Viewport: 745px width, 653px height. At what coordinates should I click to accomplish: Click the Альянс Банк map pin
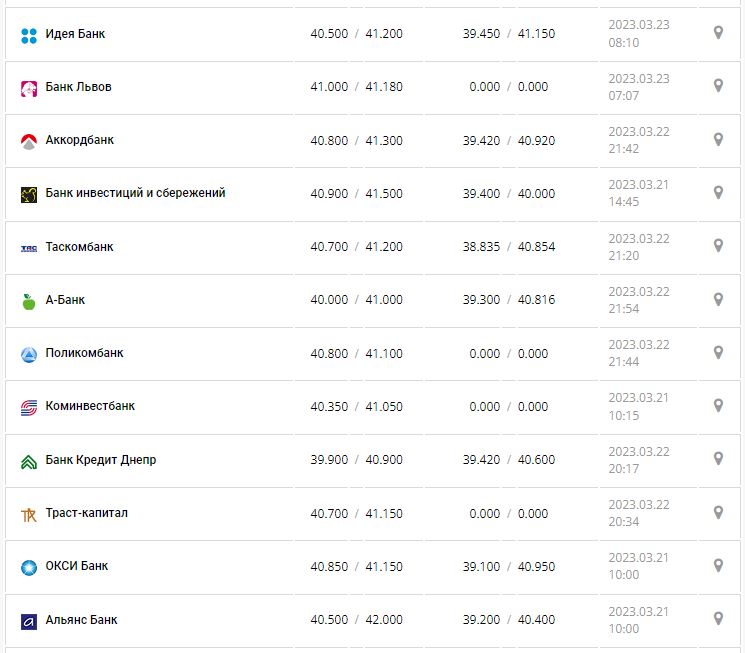[718, 619]
